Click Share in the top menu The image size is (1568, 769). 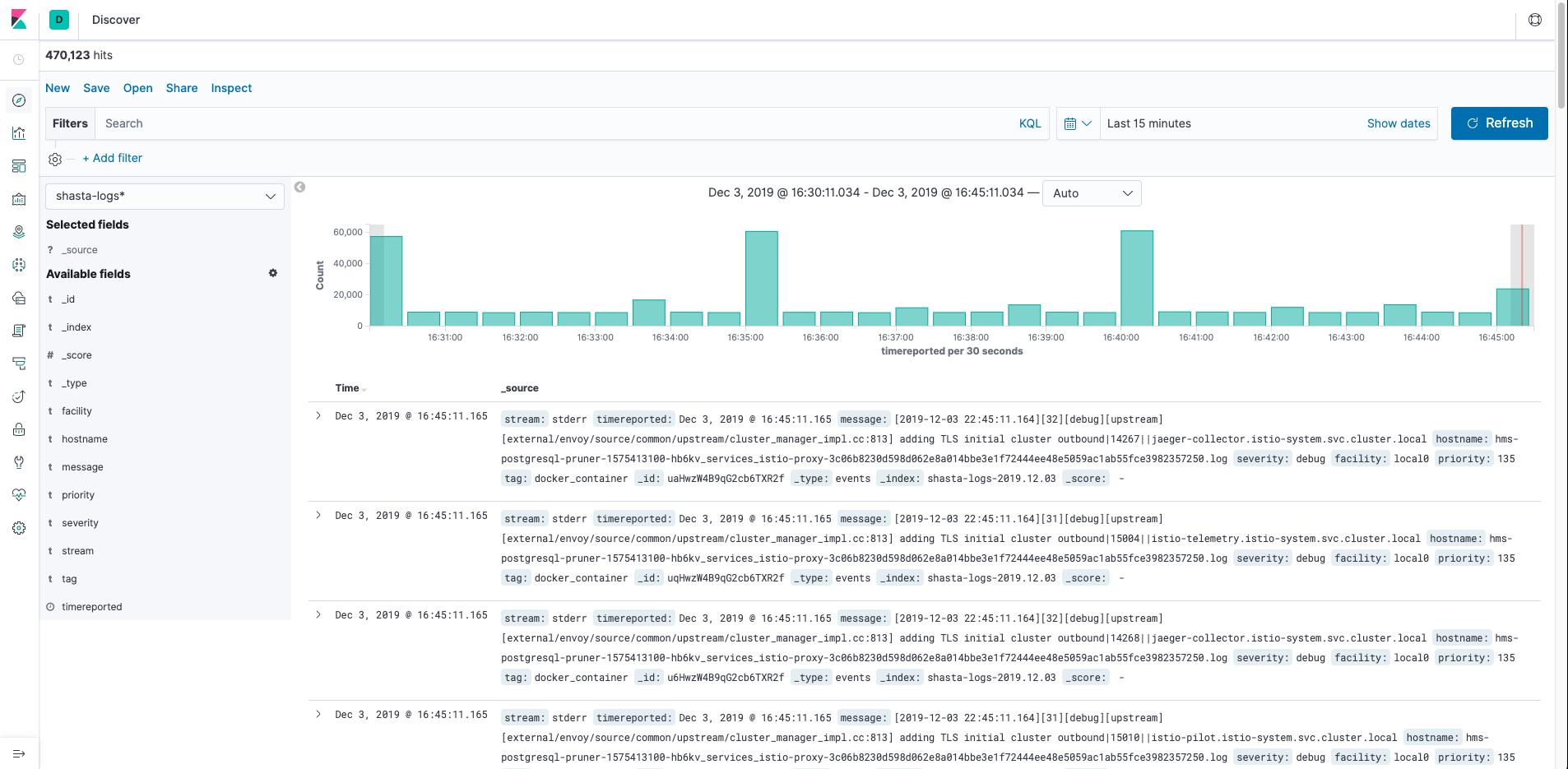[x=182, y=88]
